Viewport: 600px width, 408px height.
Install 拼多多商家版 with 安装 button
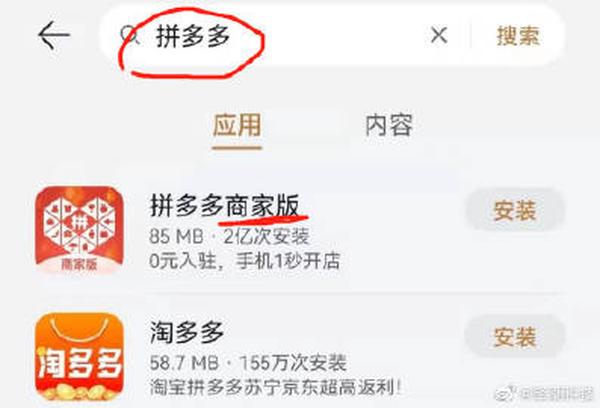515,210
